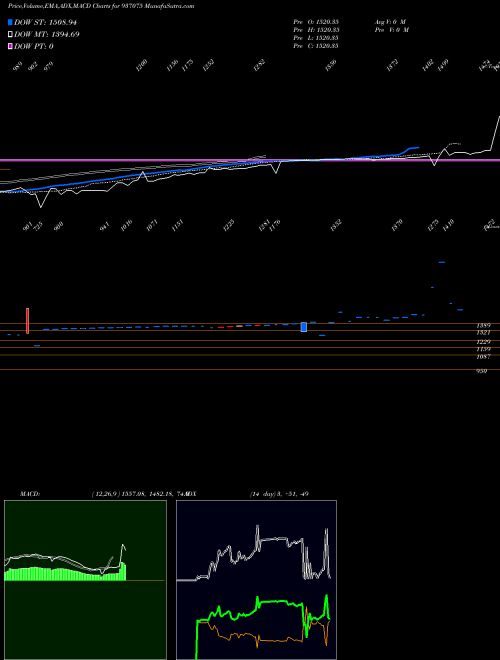Click the Avg V average volume text
Screen dimensions: 500x660
tap(390, 22)
